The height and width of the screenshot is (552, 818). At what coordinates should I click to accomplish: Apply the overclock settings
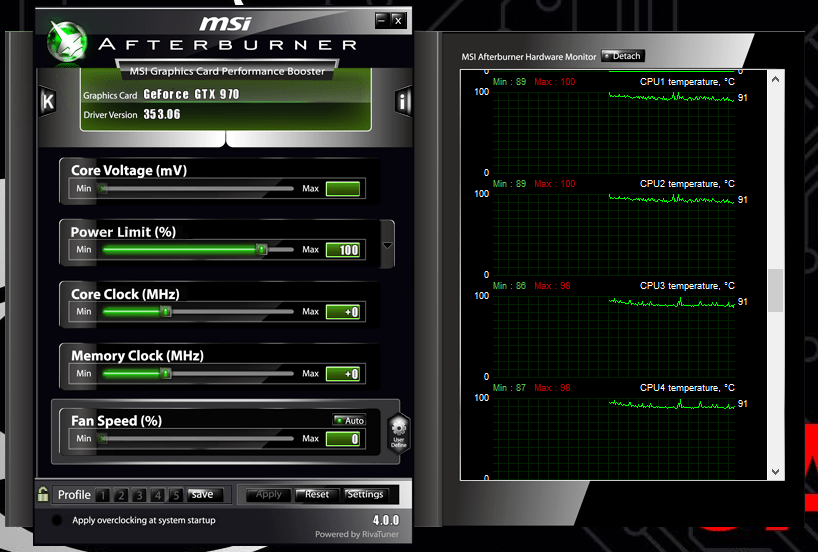[268, 495]
